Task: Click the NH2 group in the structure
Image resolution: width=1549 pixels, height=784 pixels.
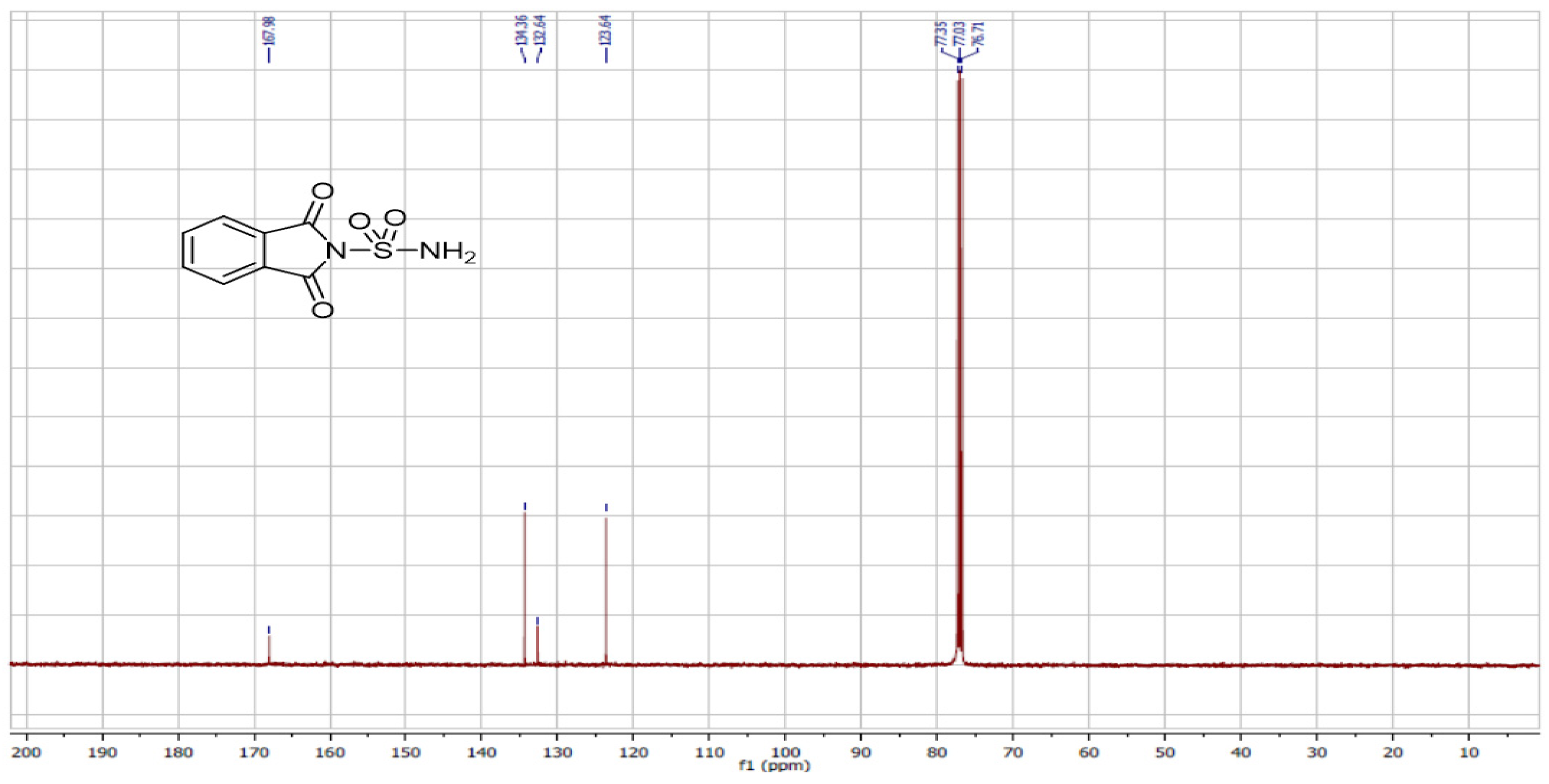Action: tap(447, 251)
